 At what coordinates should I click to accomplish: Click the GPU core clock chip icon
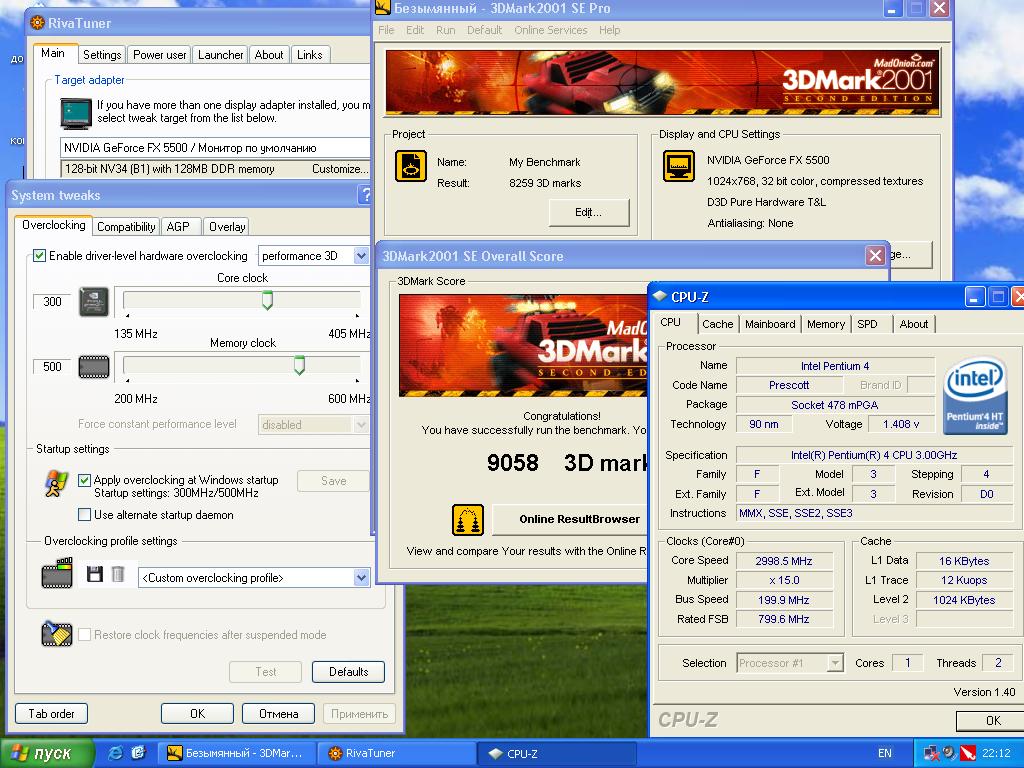pyautogui.click(x=93, y=302)
